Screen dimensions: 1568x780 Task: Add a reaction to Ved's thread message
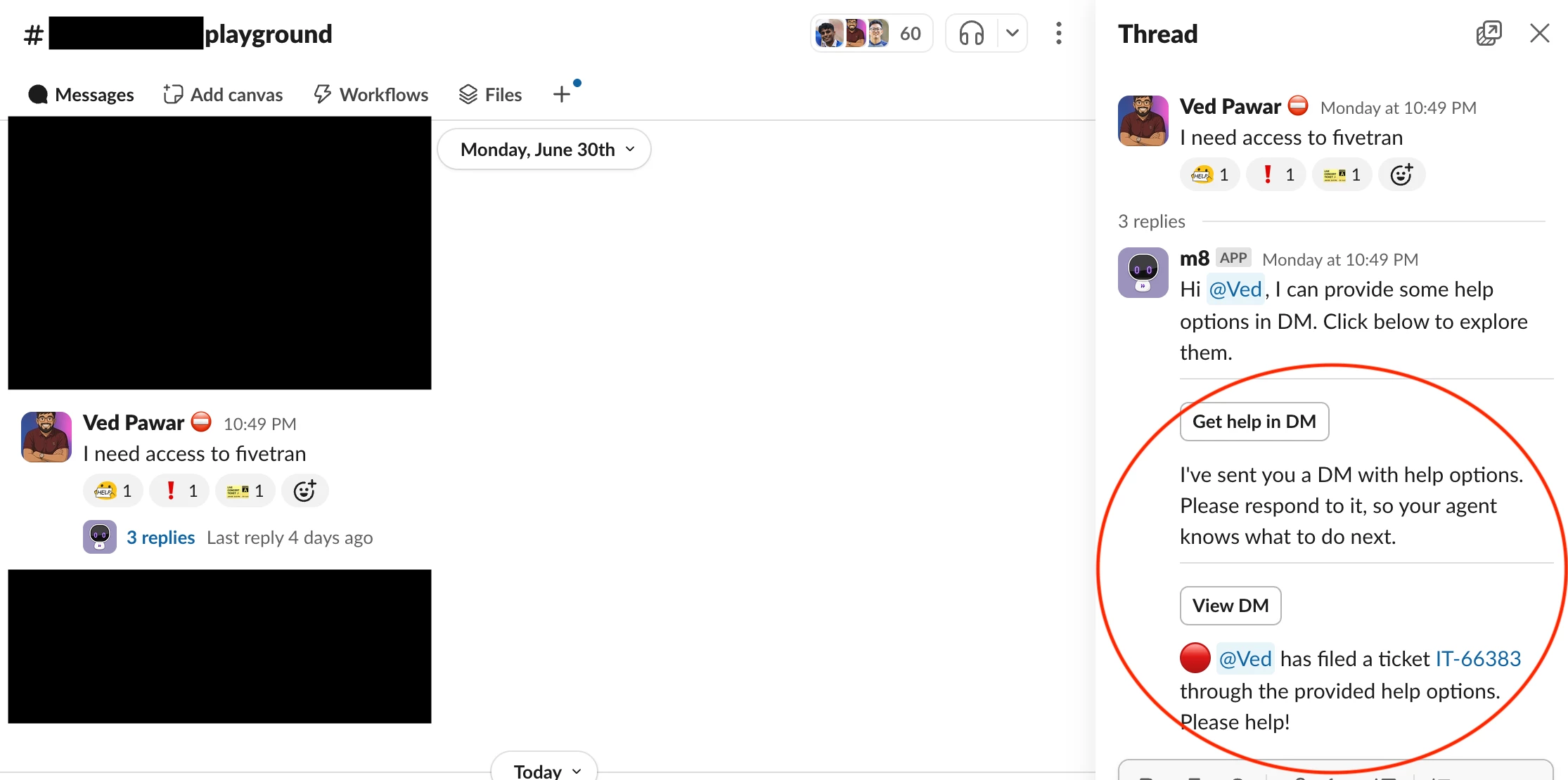click(1401, 175)
